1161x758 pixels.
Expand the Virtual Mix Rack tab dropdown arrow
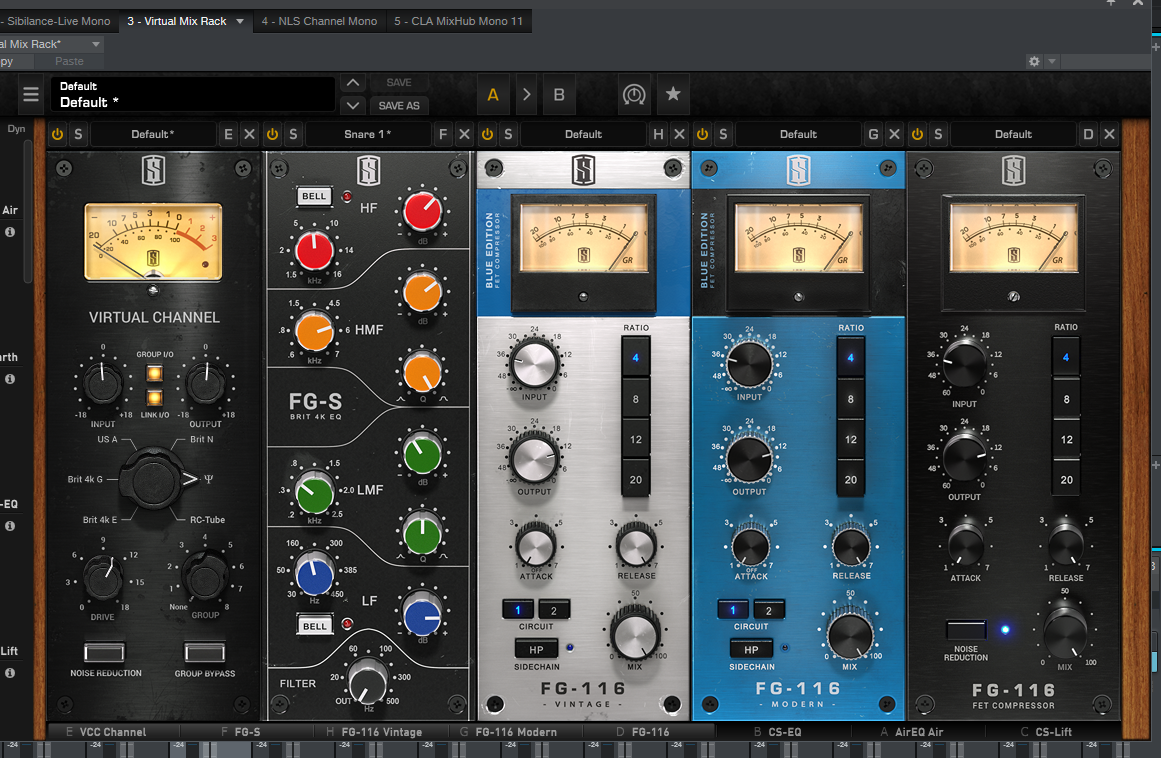pos(240,21)
